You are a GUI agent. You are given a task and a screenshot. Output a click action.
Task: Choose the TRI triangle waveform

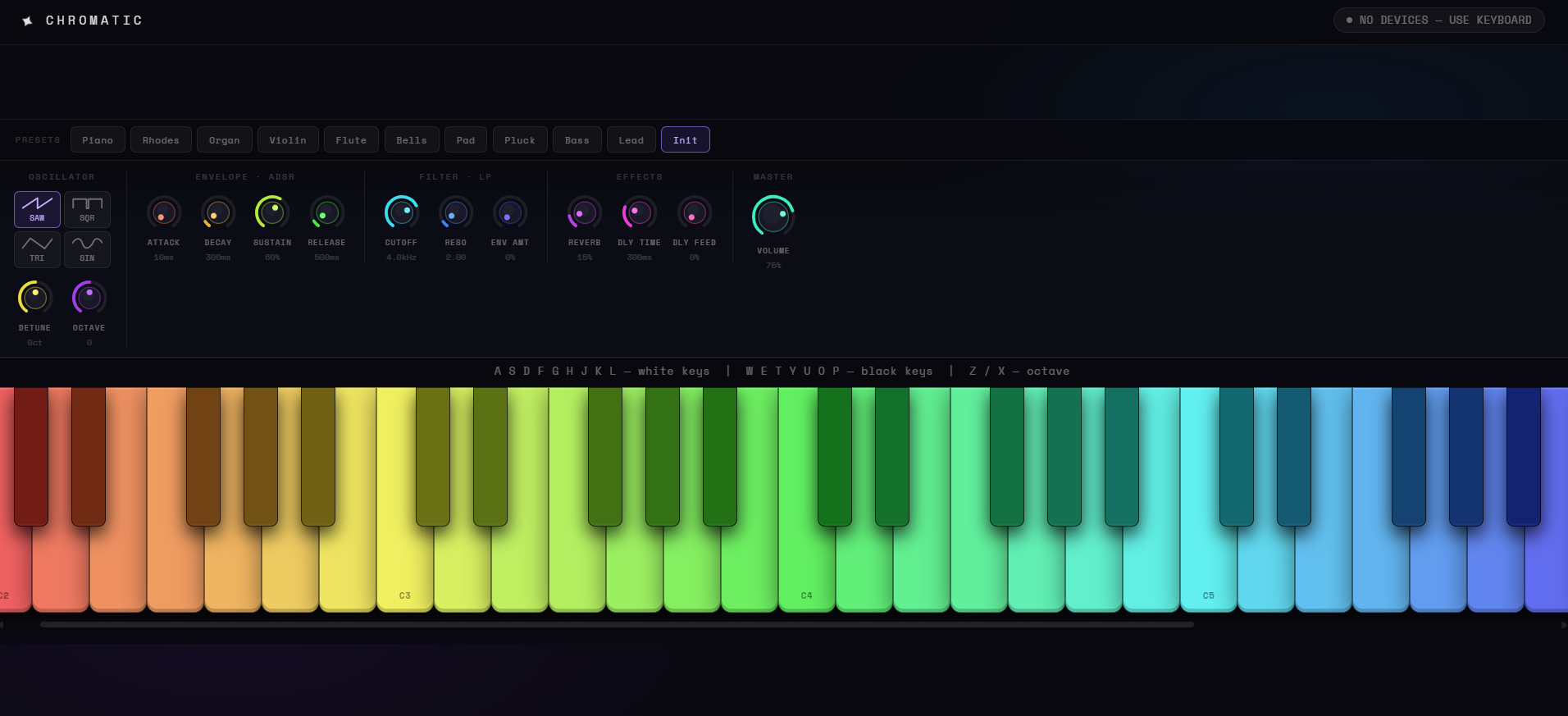pos(37,249)
